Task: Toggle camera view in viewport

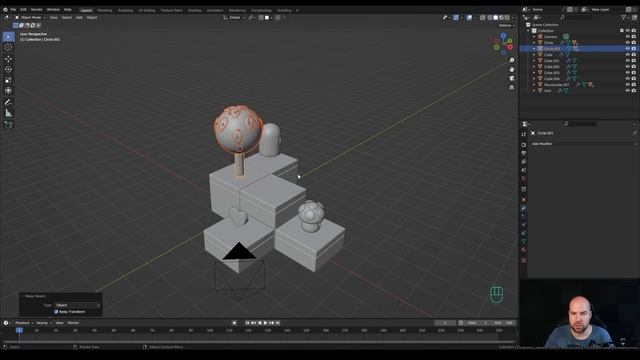Action: click(x=511, y=78)
